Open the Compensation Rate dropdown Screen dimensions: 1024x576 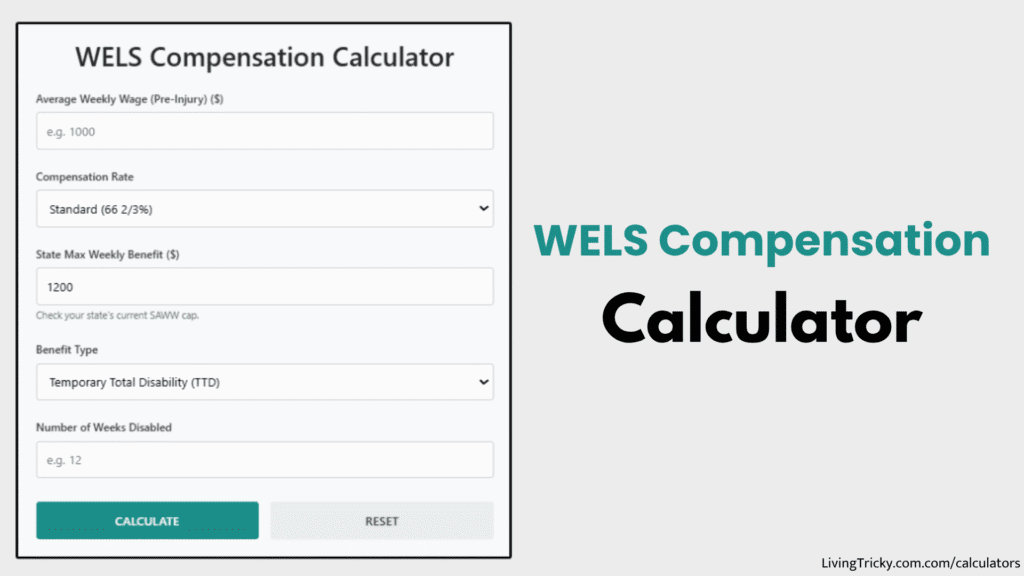[x=264, y=208]
